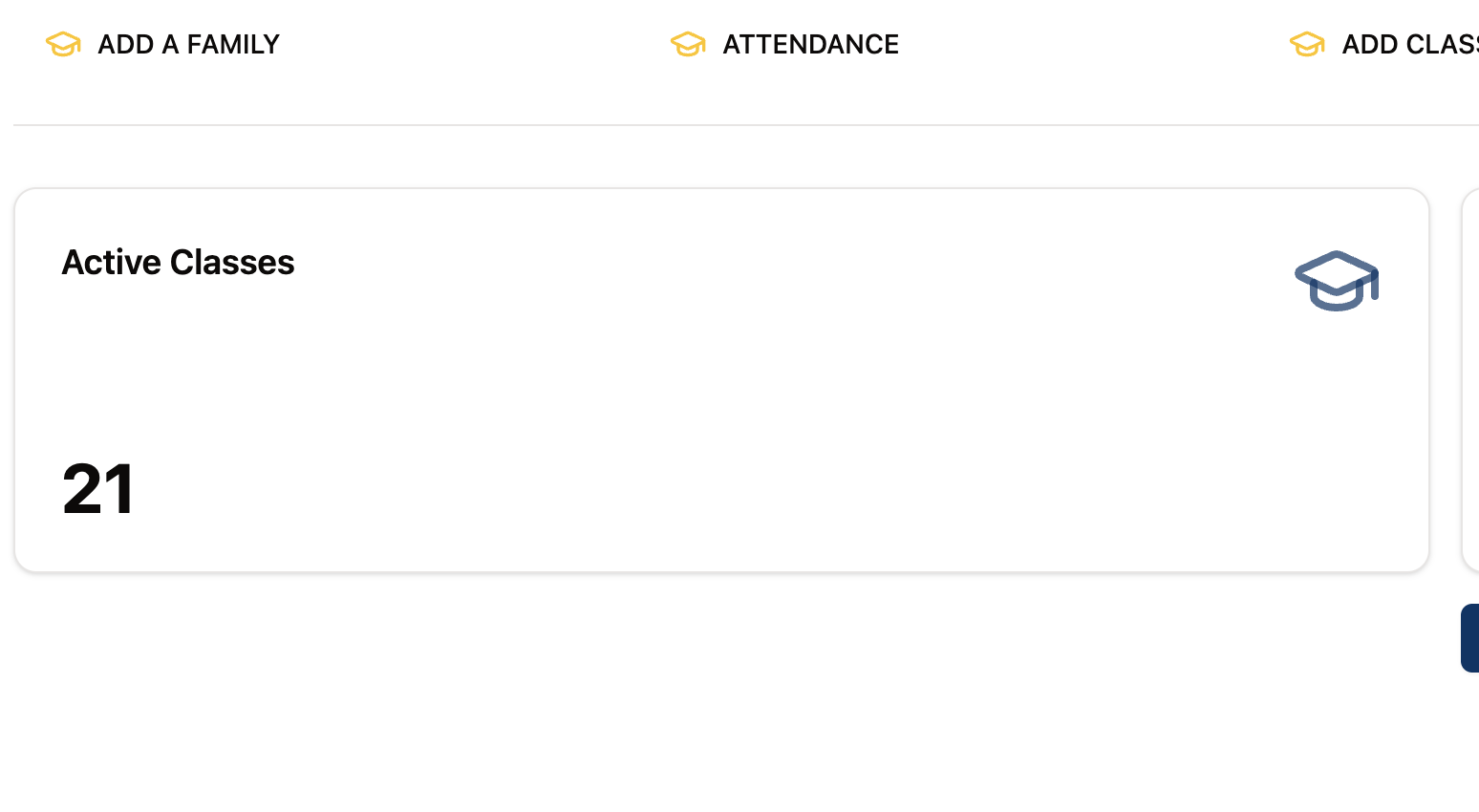Screen dimensions: 1479x812
Task: Click the yellow cap icon beside ADD A FAMILY
Action: (63, 44)
